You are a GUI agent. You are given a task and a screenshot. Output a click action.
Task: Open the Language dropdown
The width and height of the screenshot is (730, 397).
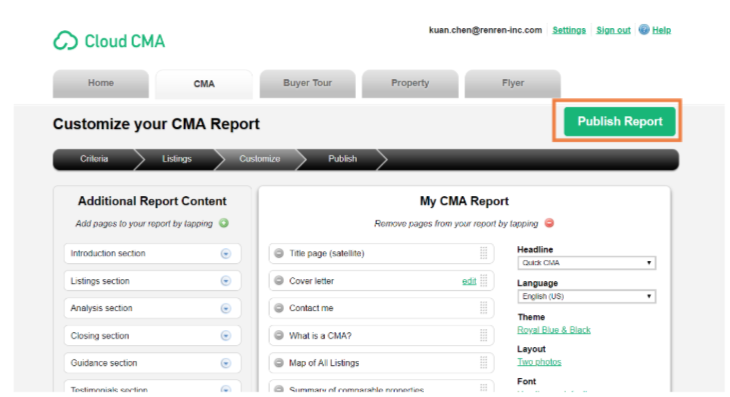[x=587, y=296]
